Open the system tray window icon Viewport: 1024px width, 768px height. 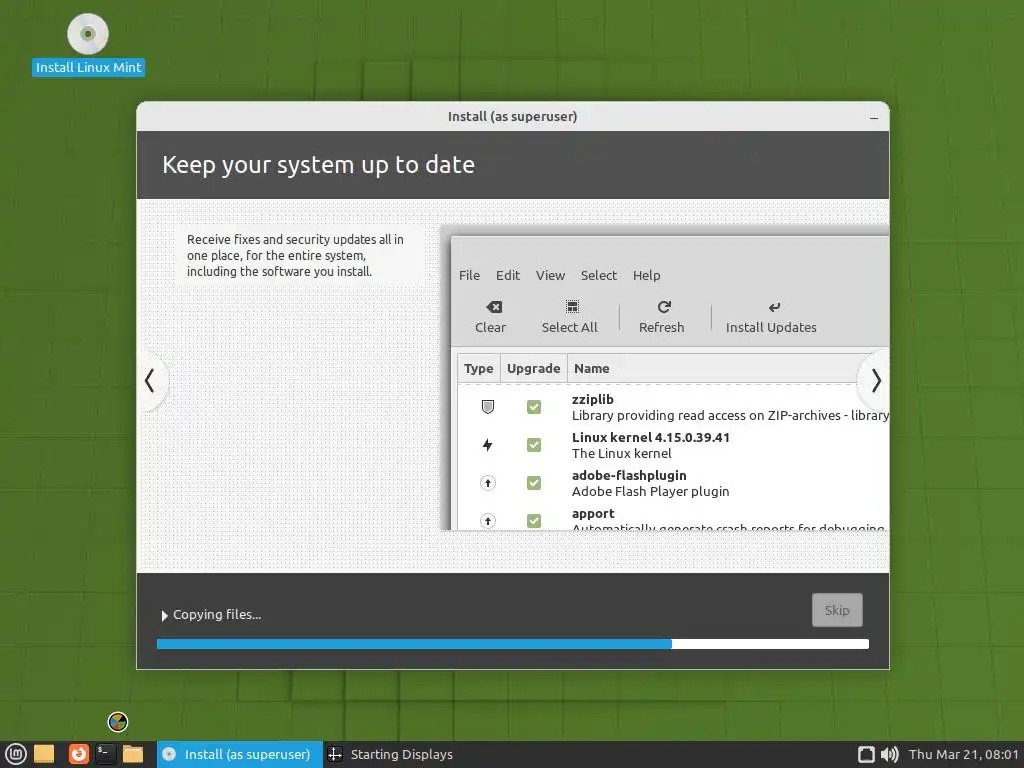pyautogui.click(x=866, y=754)
